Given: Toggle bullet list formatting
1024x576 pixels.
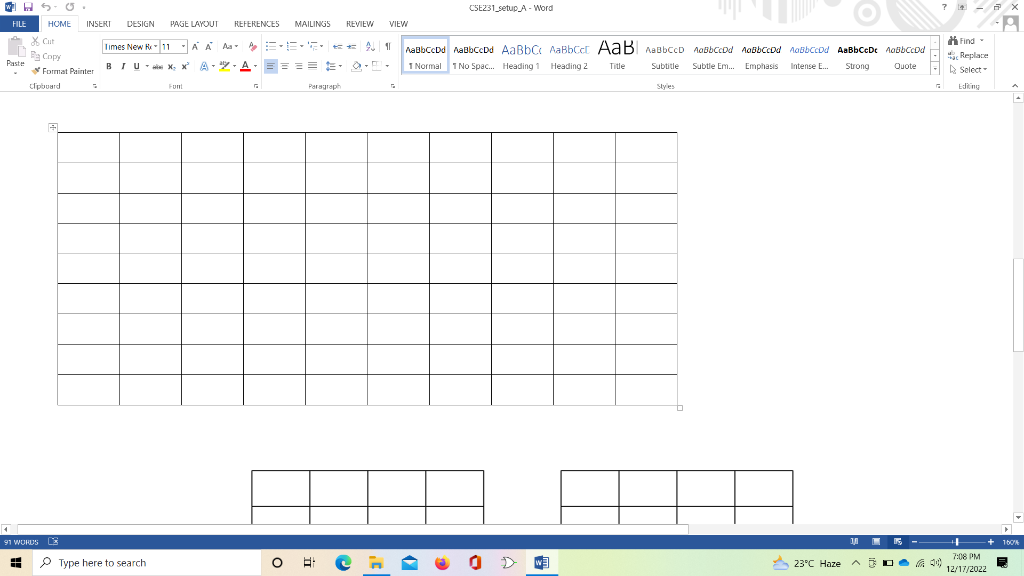Looking at the screenshot, I should pyautogui.click(x=270, y=46).
